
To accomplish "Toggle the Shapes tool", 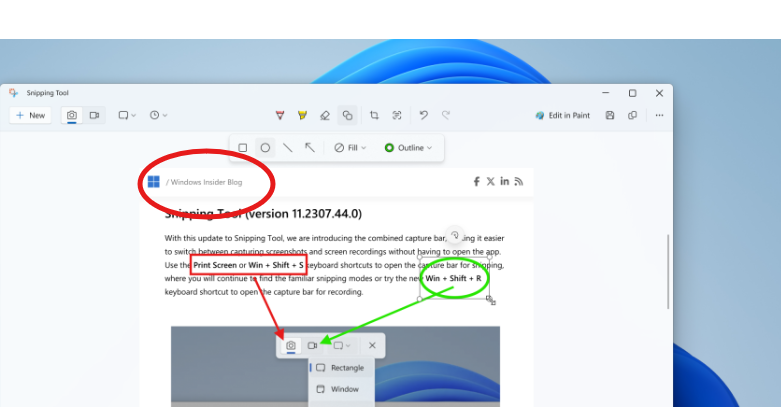I will tap(347, 115).
